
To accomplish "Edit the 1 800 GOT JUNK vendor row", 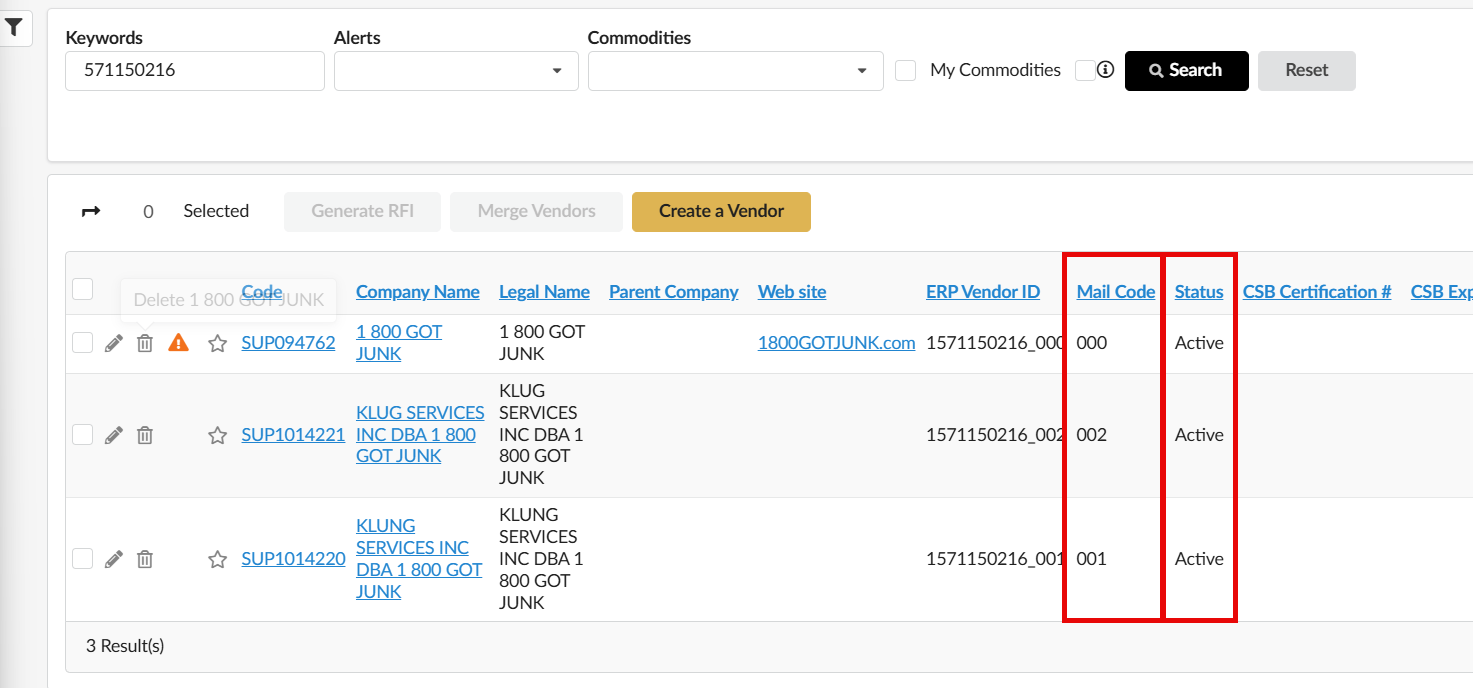I will 114,343.
